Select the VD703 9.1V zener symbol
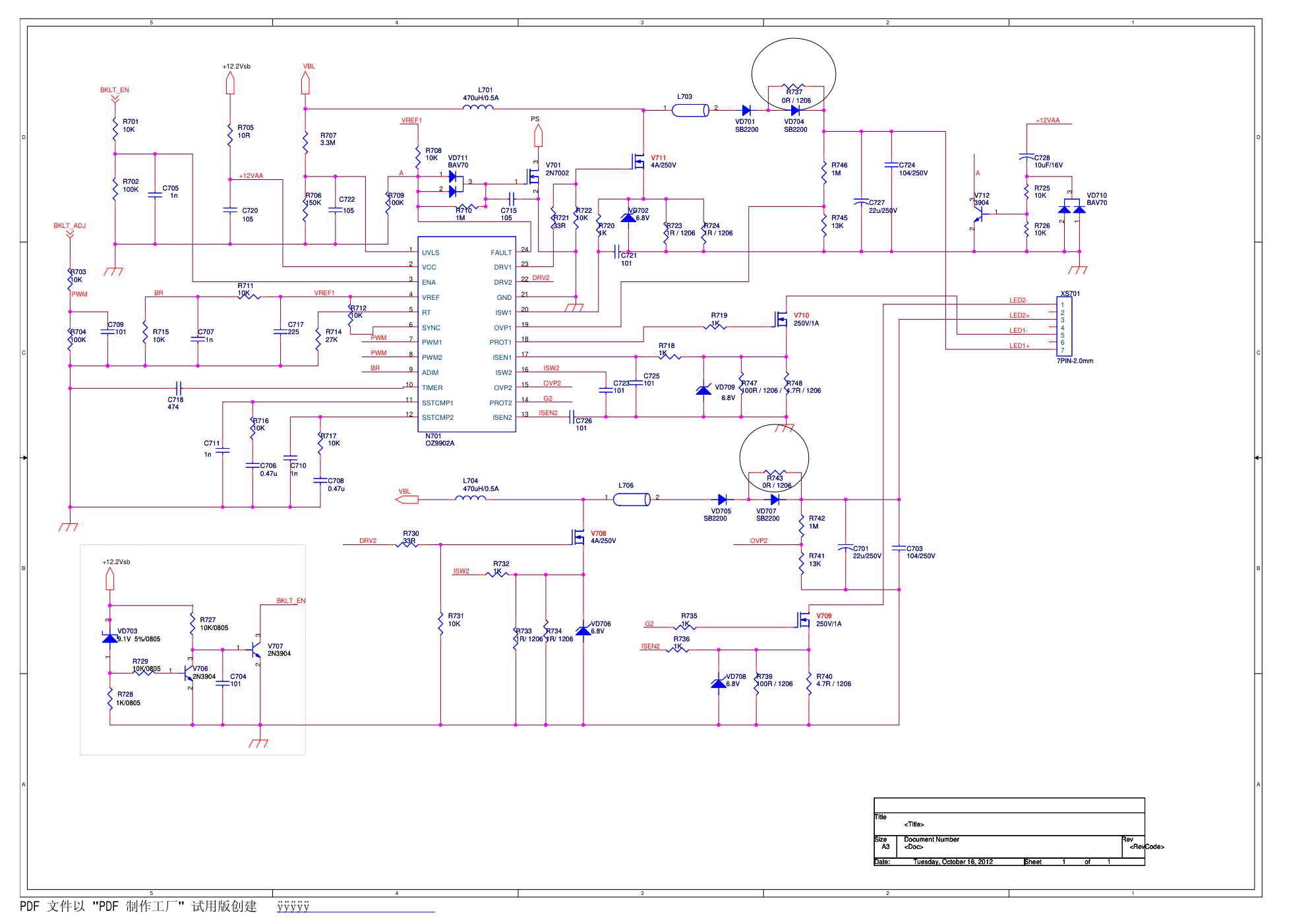The height and width of the screenshot is (924, 1308). pyautogui.click(x=109, y=638)
